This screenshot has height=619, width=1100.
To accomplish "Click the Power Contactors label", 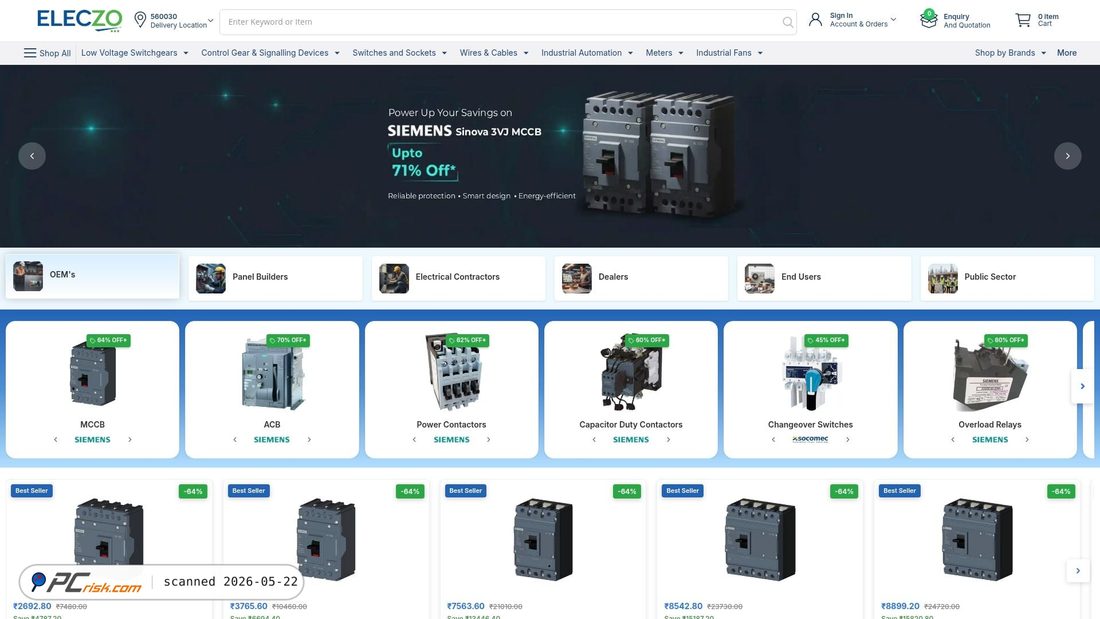I will tap(451, 425).
